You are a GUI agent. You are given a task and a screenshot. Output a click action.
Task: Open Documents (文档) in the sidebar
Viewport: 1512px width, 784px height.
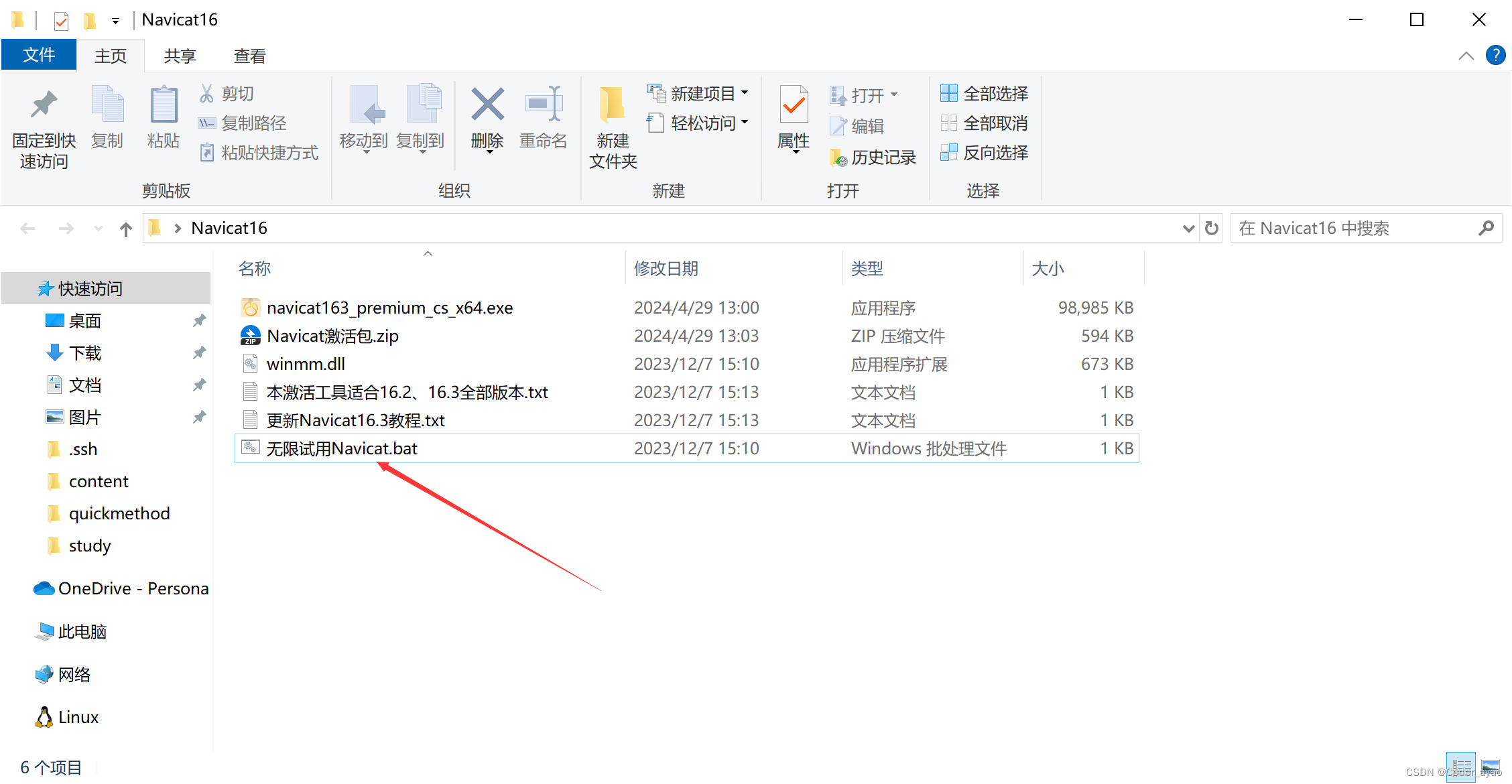pos(106,385)
